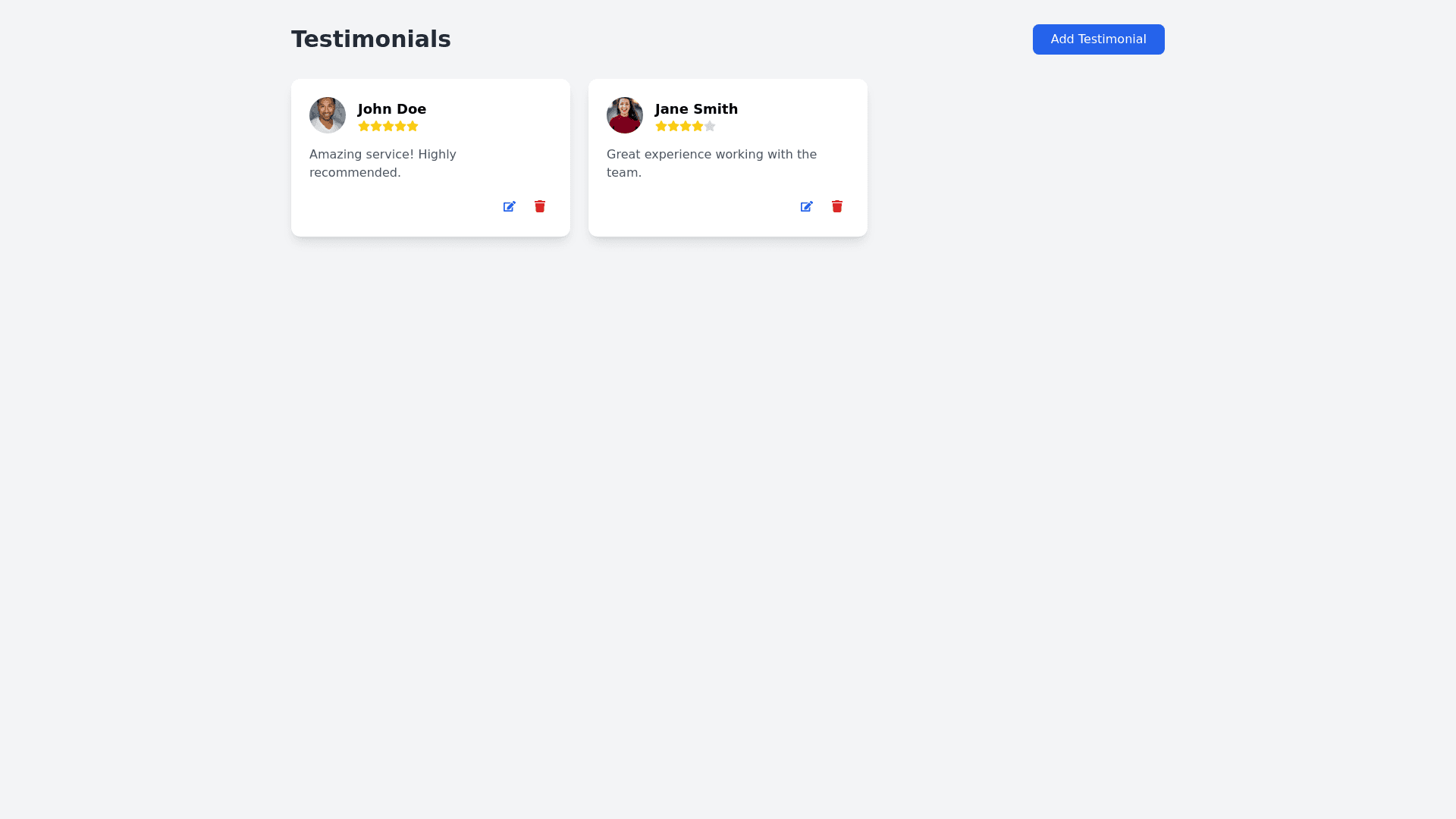Image resolution: width=1456 pixels, height=819 pixels.
Task: Select the "Amazing service! Highly recommended." text
Action: click(x=383, y=164)
